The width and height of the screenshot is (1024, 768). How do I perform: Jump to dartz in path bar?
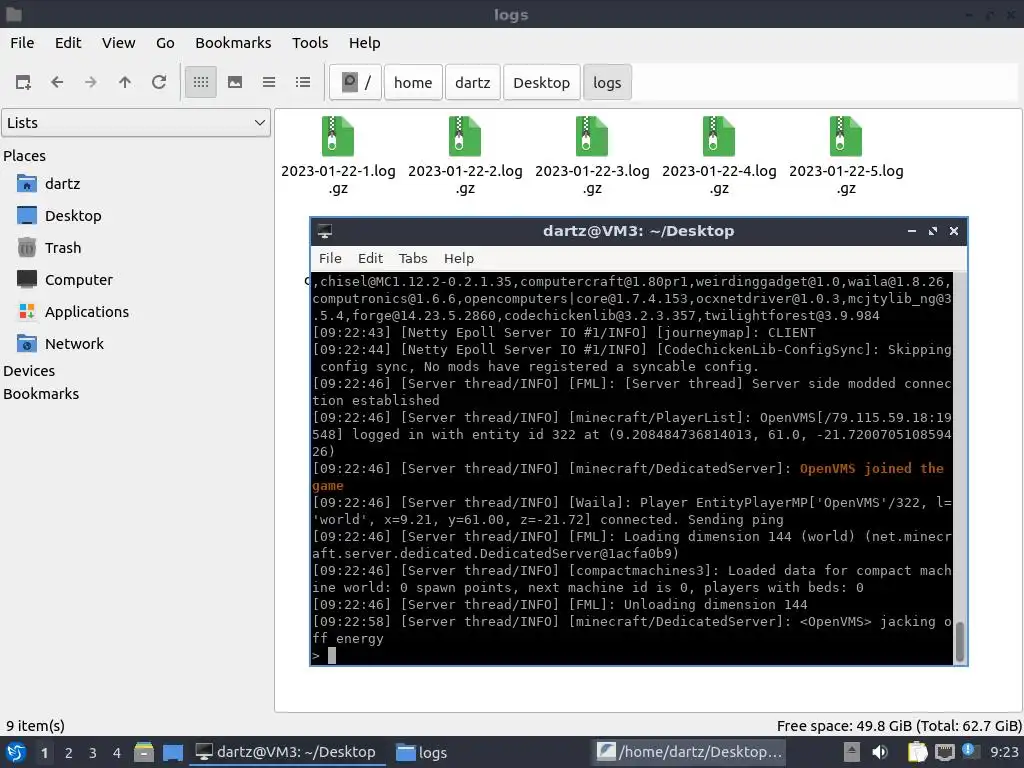coord(472,82)
